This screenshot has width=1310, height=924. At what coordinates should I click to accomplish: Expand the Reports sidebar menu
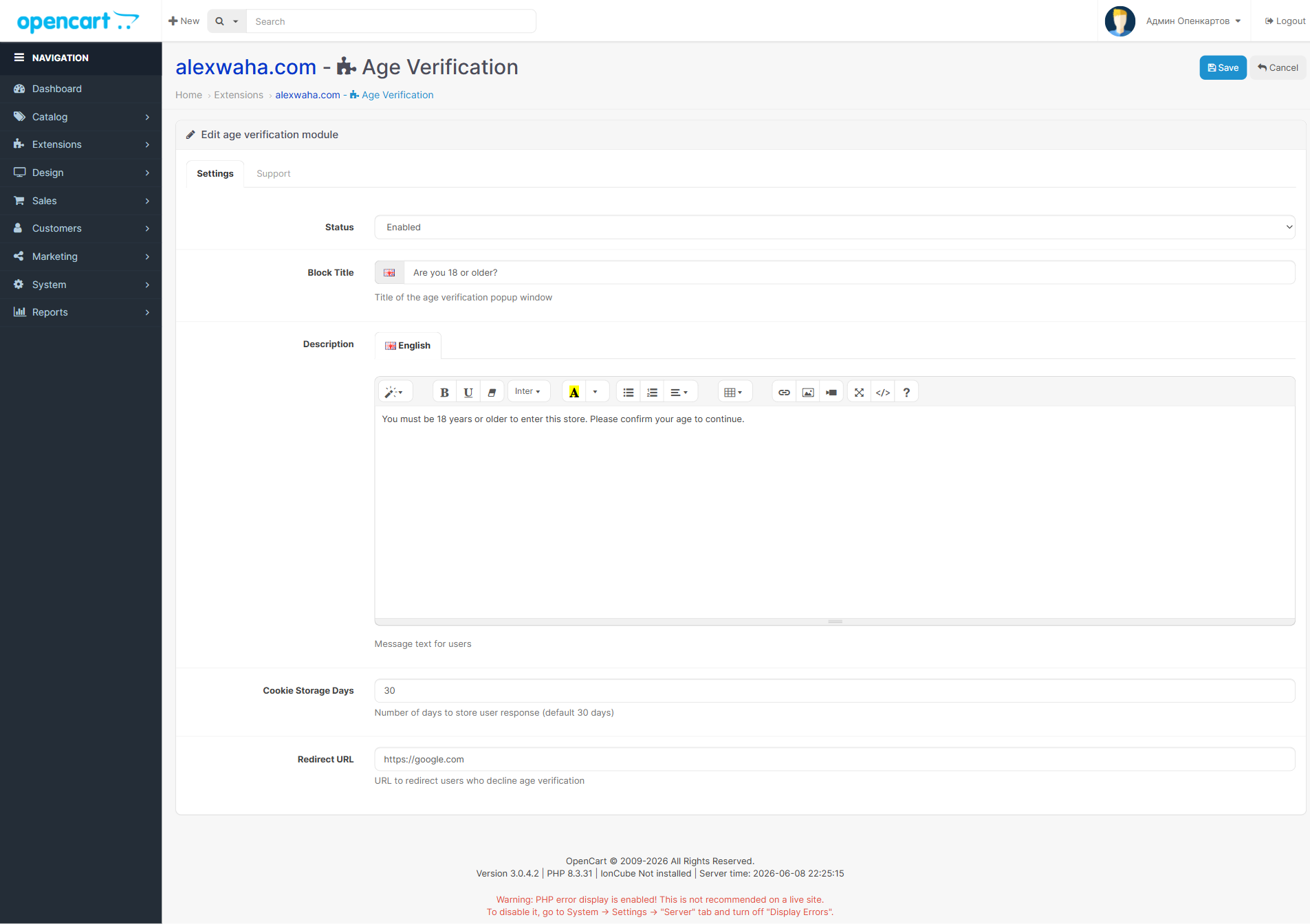coord(81,312)
